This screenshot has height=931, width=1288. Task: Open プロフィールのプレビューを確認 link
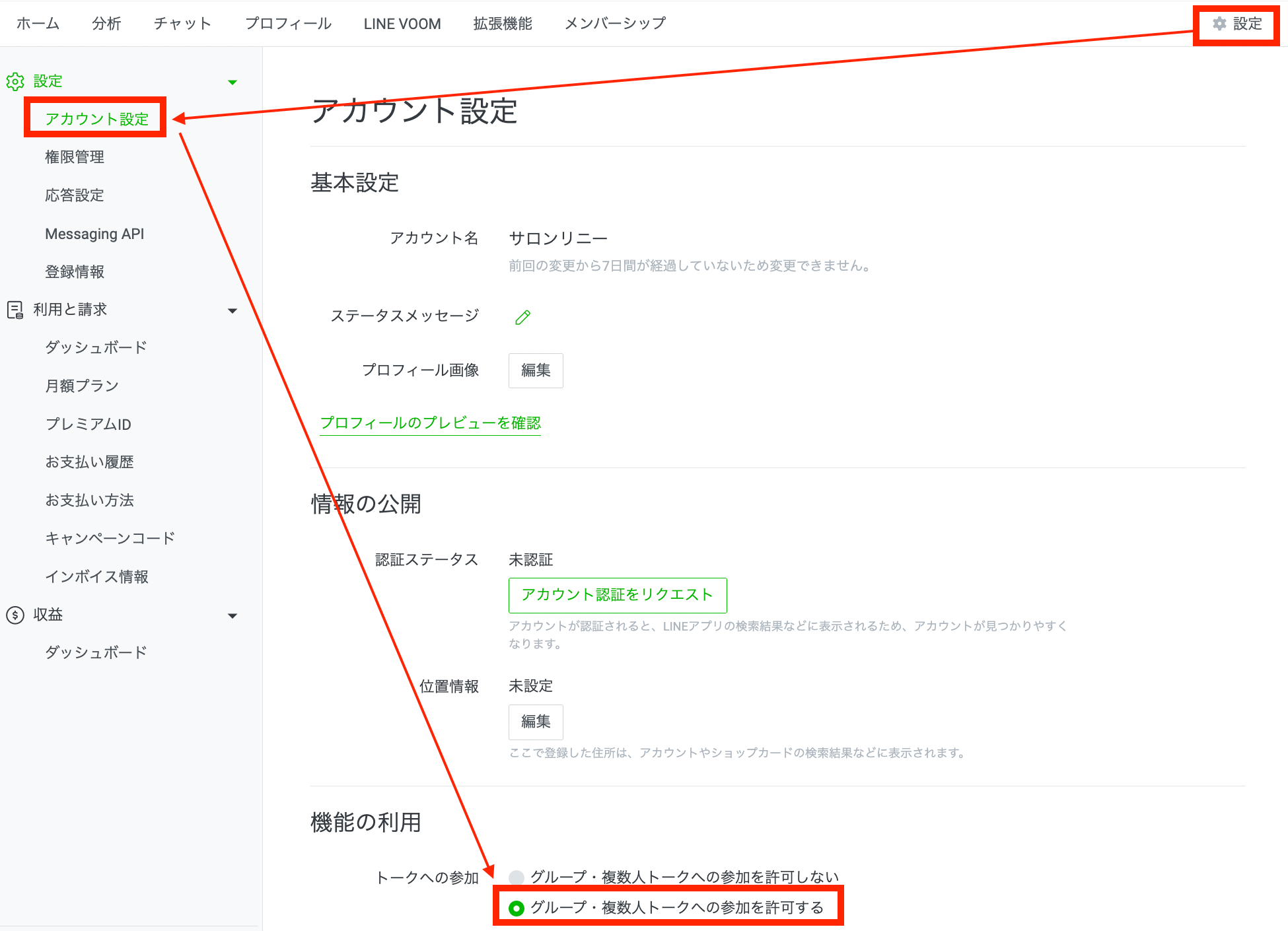tap(430, 423)
